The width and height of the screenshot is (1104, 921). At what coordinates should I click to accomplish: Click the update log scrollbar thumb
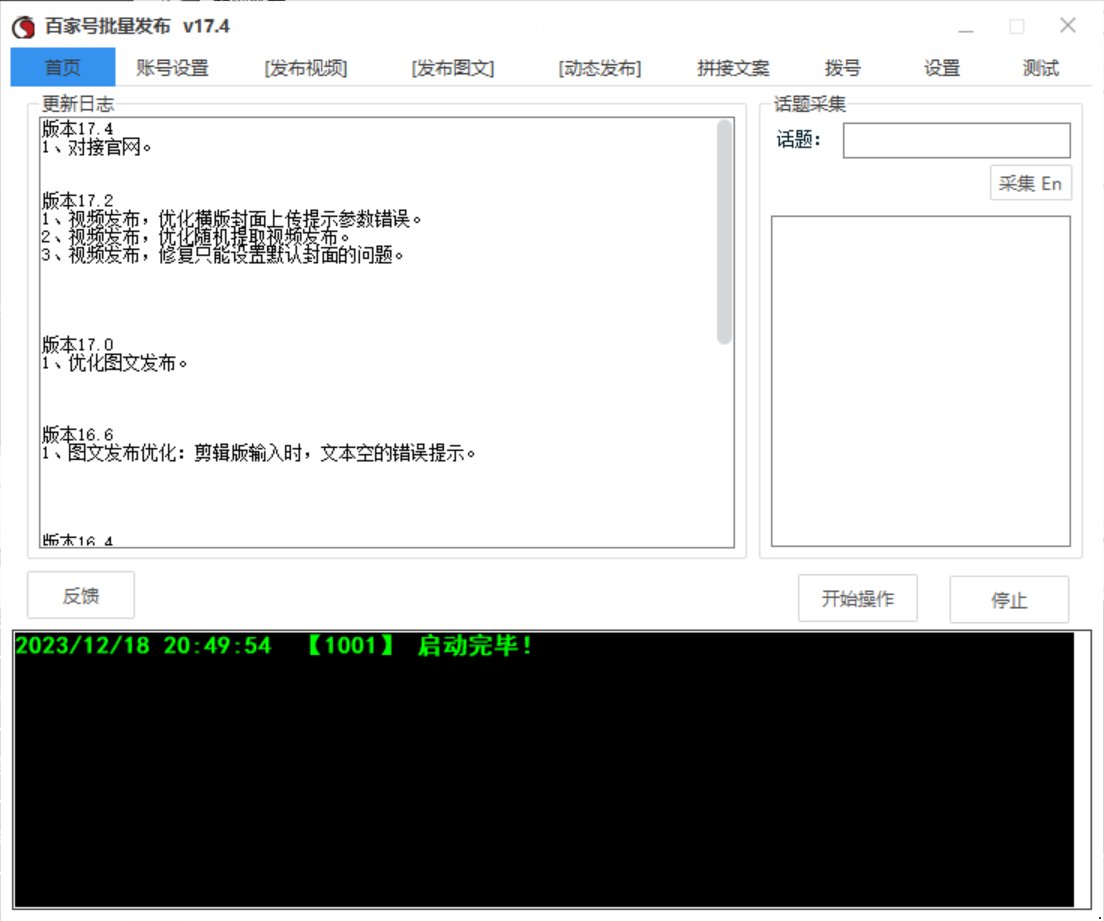pos(724,232)
